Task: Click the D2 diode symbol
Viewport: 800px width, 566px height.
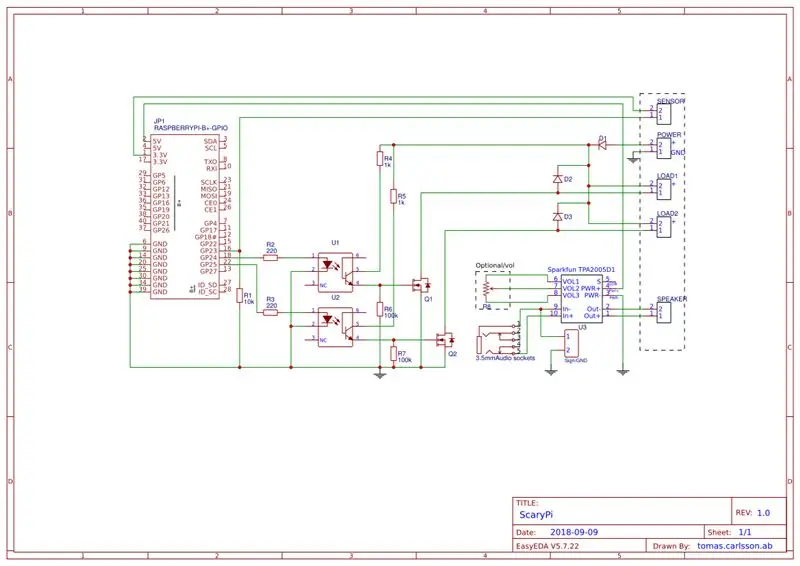Action: (558, 179)
